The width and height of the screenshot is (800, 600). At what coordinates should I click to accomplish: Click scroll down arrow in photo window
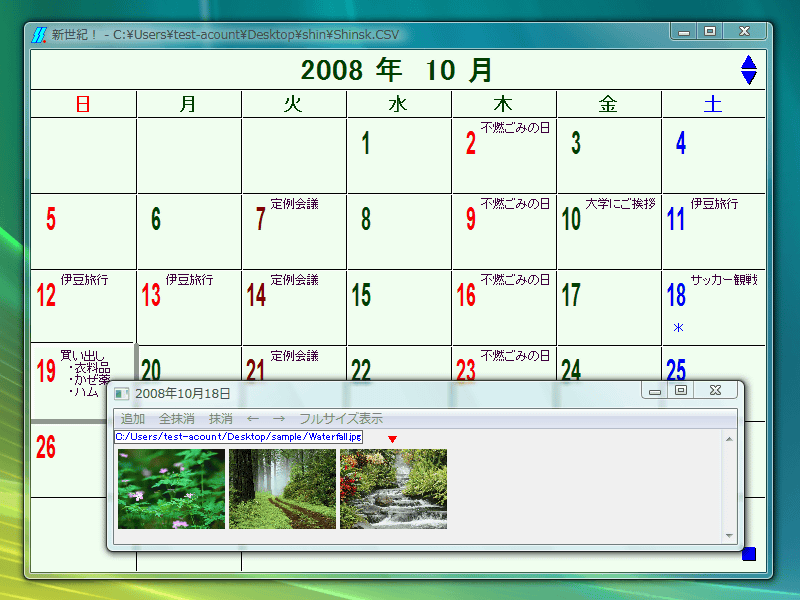coord(729,535)
